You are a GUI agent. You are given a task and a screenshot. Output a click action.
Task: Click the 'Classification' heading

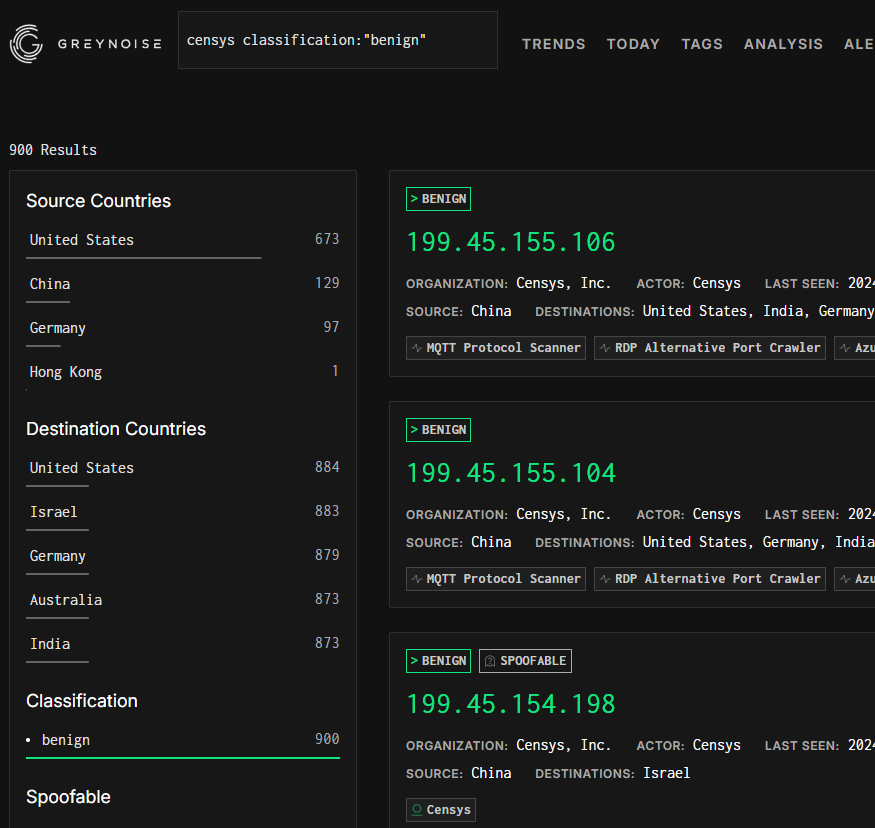click(81, 701)
